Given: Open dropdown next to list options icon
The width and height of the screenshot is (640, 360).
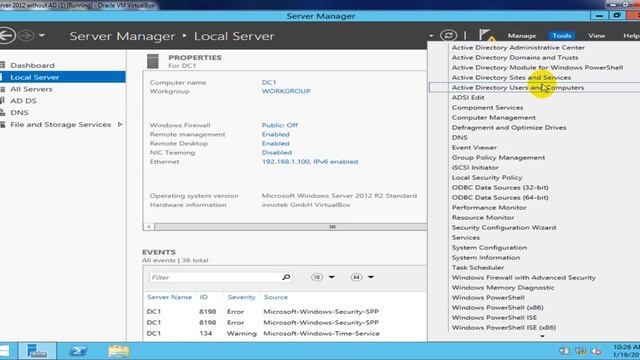Looking at the screenshot, I should (x=331, y=277).
